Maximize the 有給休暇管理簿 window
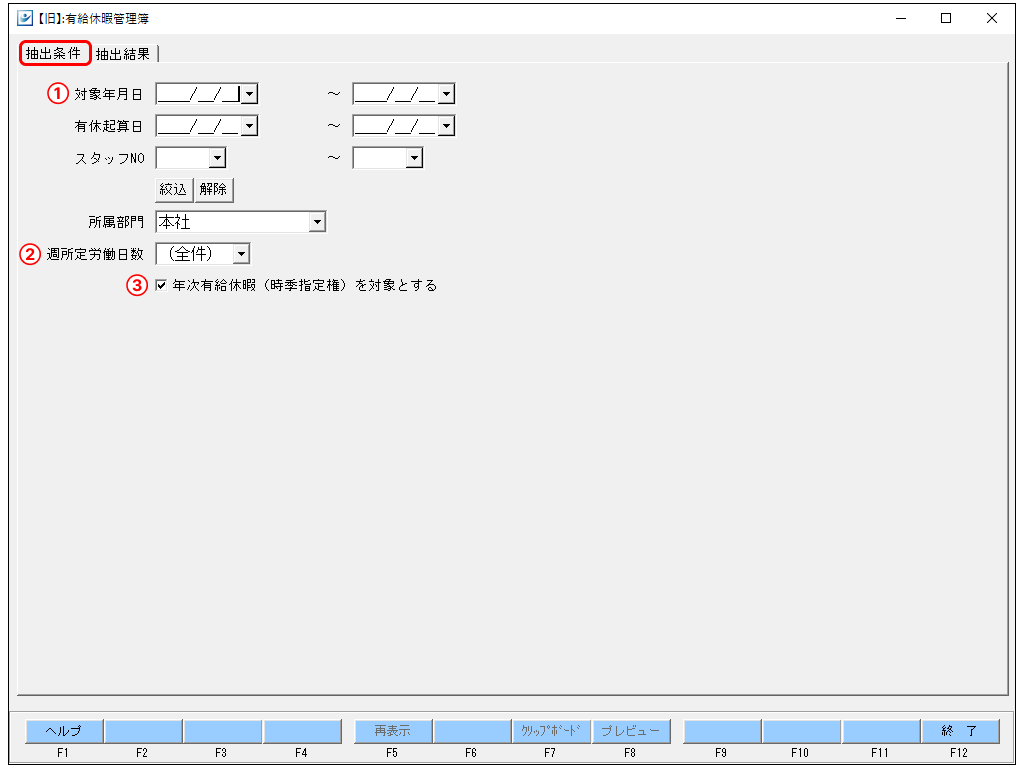1024x768 pixels. 946,18
